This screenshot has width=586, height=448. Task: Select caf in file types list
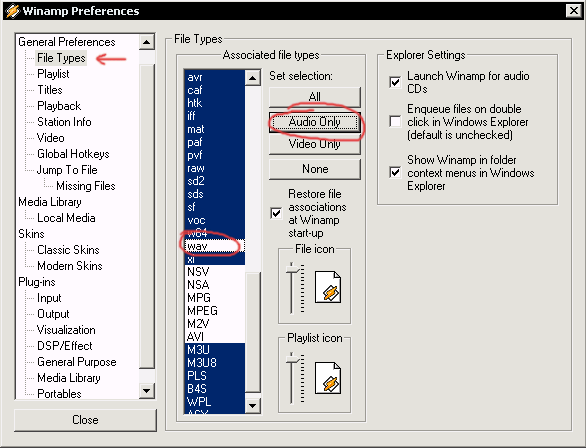215,90
